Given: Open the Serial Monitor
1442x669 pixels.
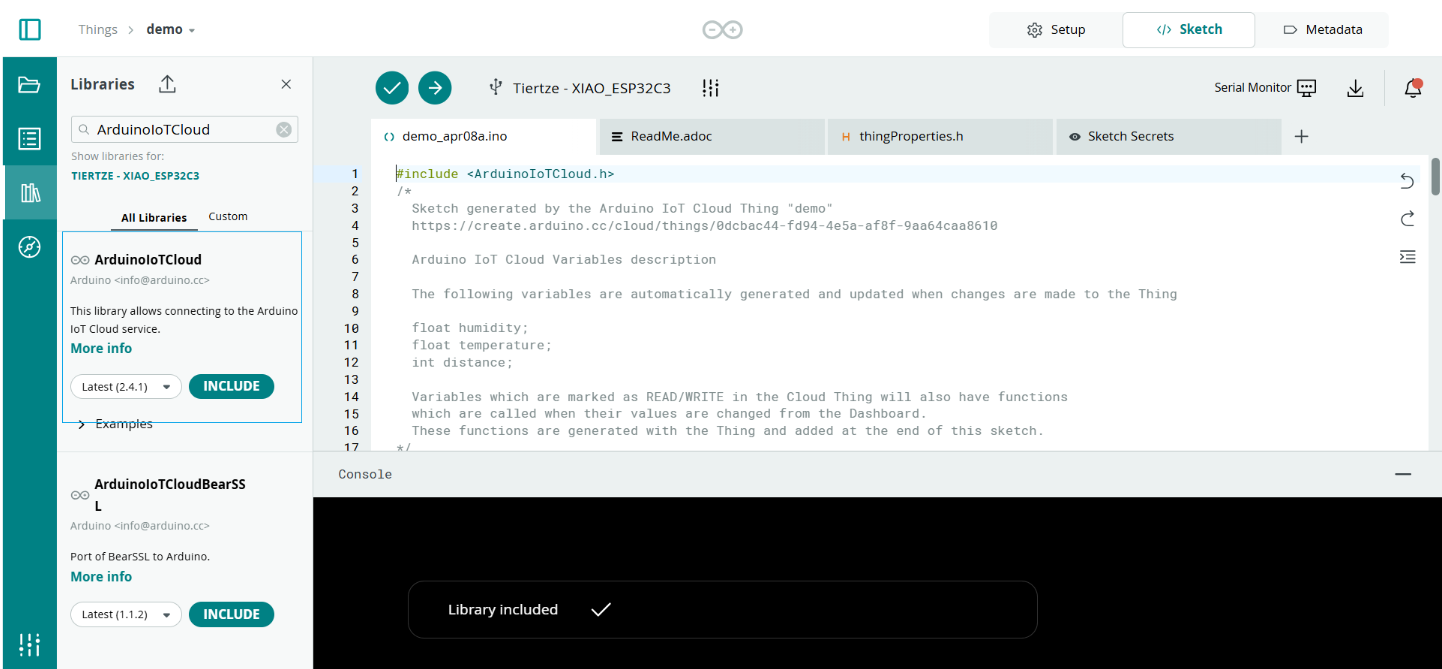Looking at the screenshot, I should click(x=1265, y=88).
